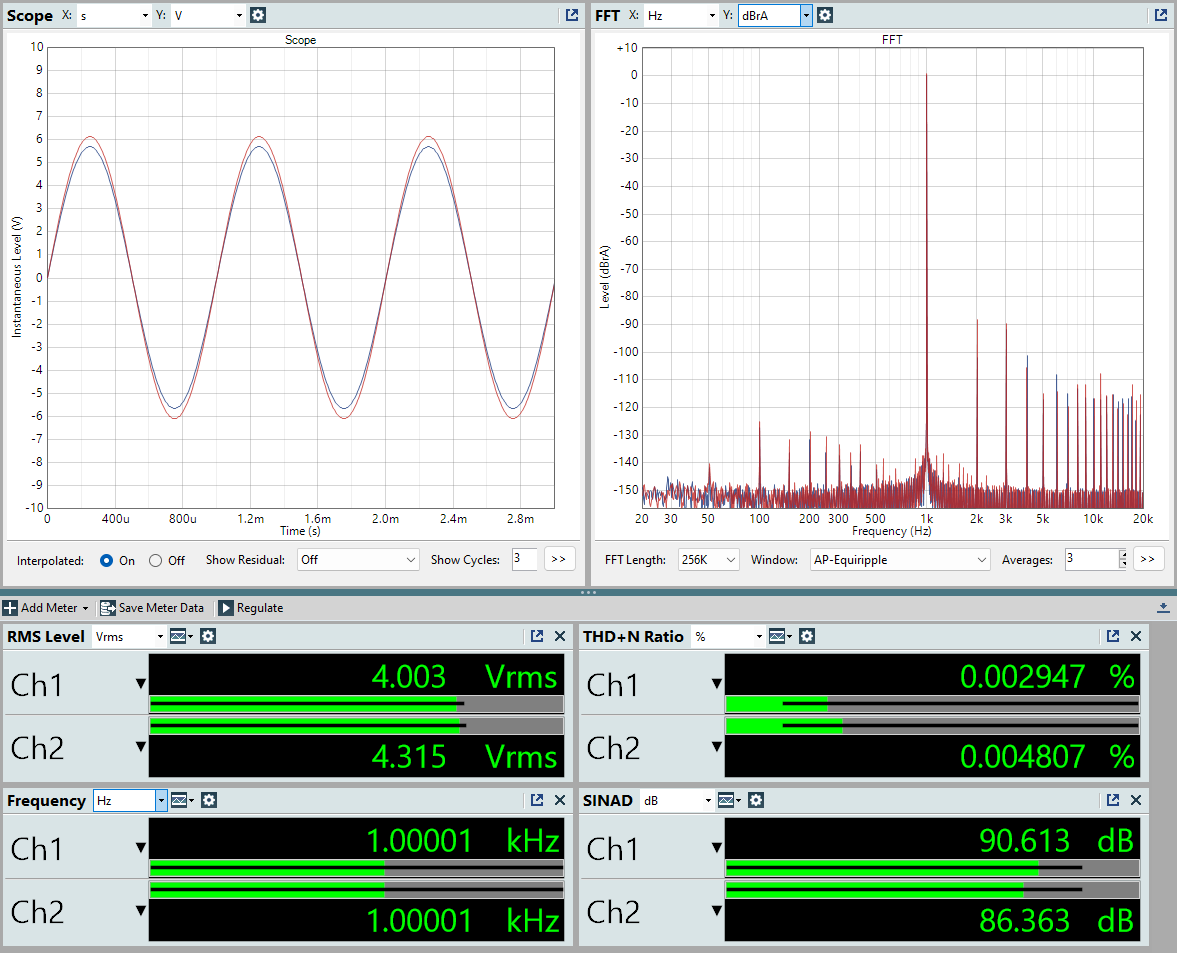1177x953 pixels.
Task: Click the Regulate play icon
Action: (x=226, y=608)
